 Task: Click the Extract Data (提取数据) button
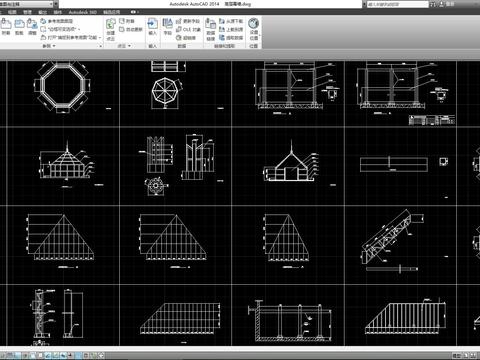pos(231,38)
